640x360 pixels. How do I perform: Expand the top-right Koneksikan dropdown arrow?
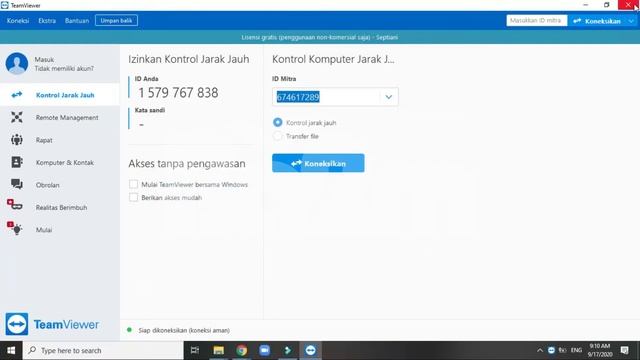(x=631, y=21)
